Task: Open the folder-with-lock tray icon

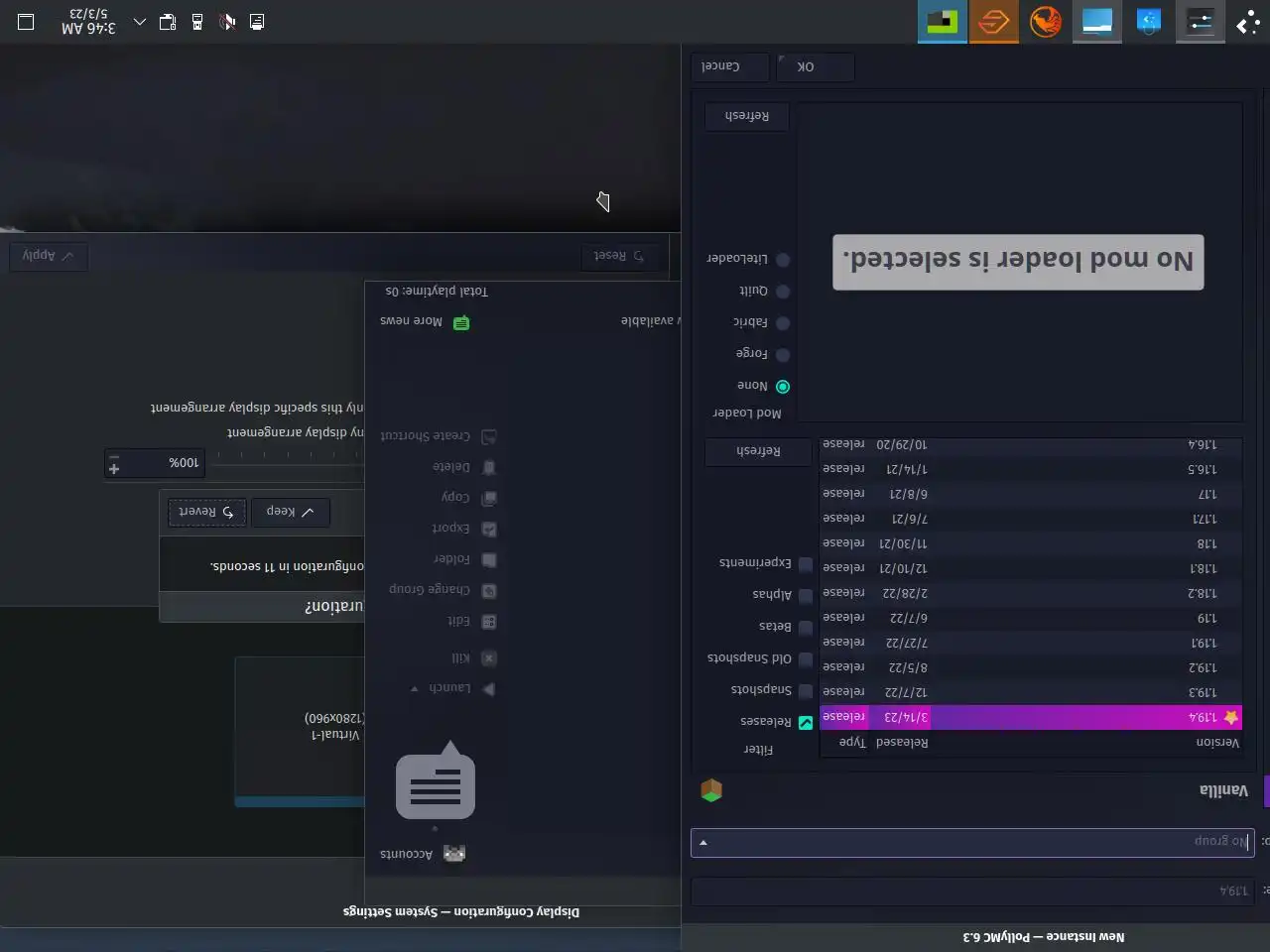Action: [x=168, y=22]
